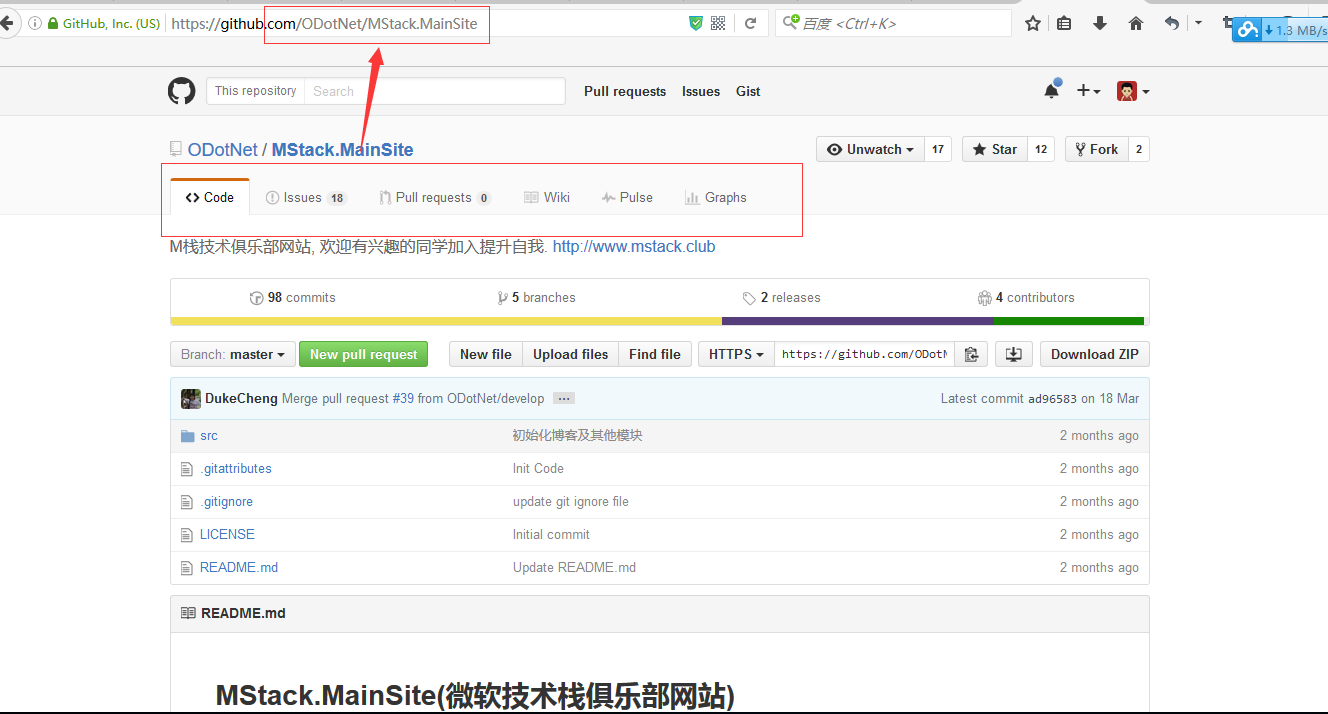View stargazers count 12
Viewport: 1328px width, 714px height.
[x=1041, y=149]
